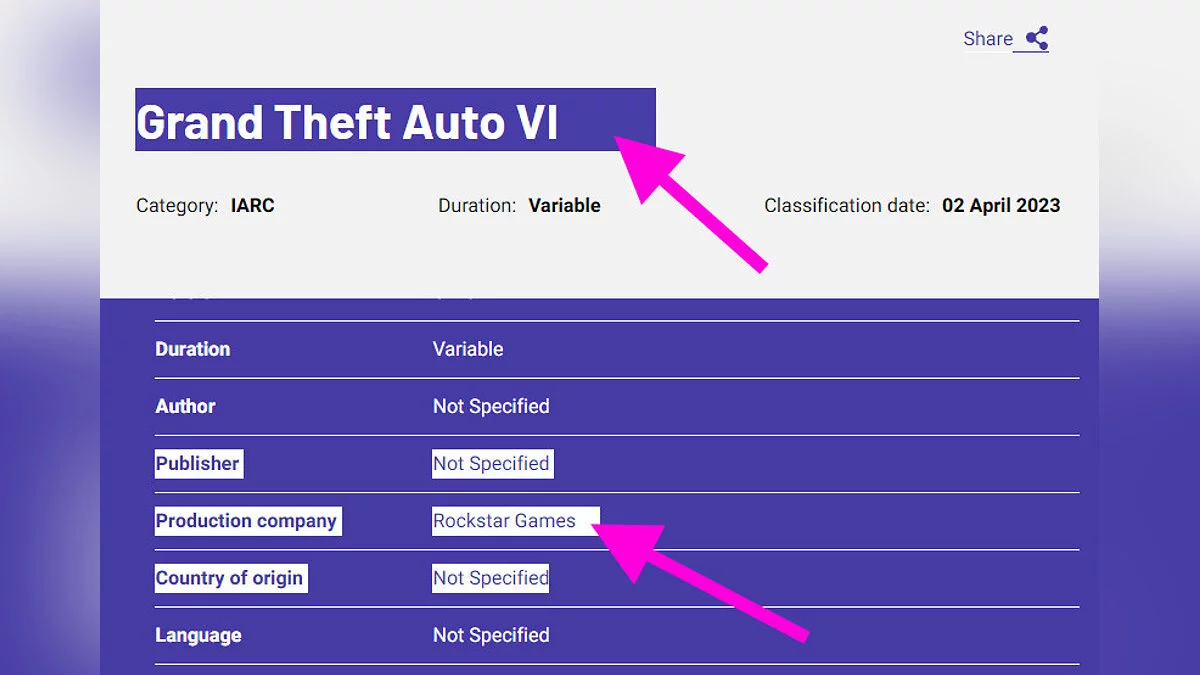Click the Production company label
Screen dimensions: 1200x675
point(246,521)
